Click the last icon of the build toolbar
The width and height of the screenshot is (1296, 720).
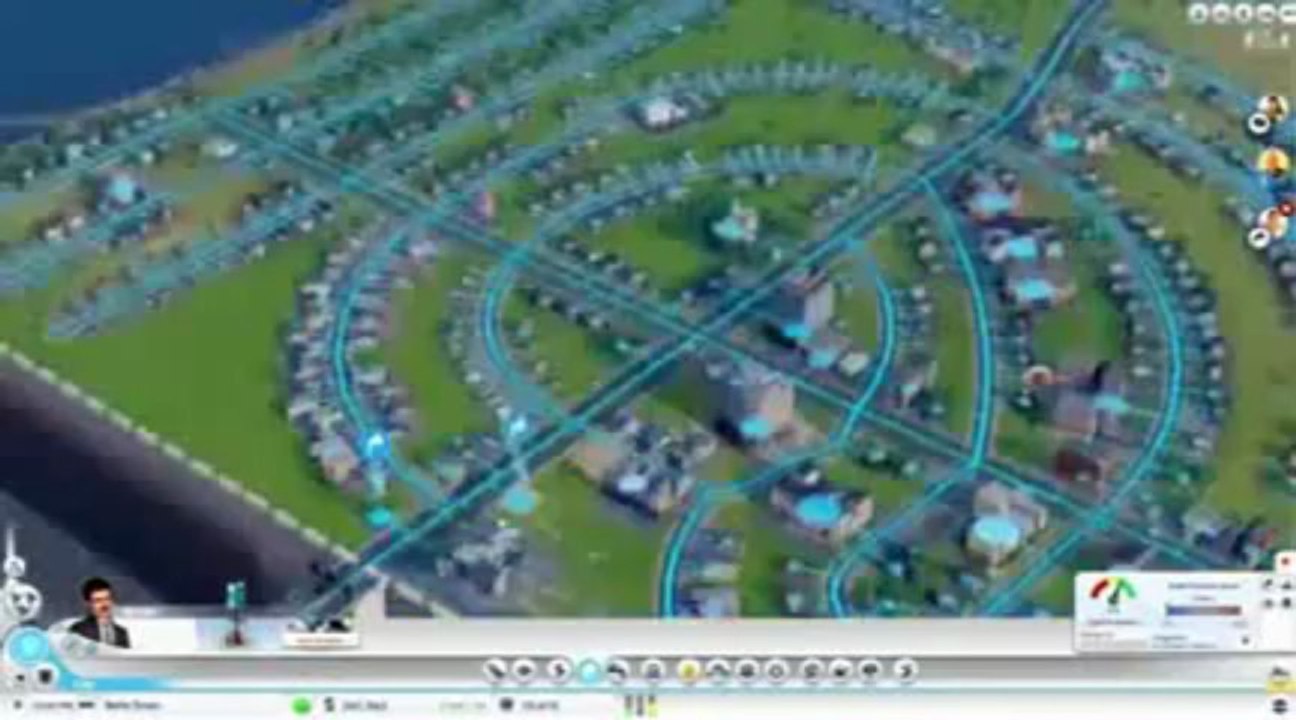905,671
